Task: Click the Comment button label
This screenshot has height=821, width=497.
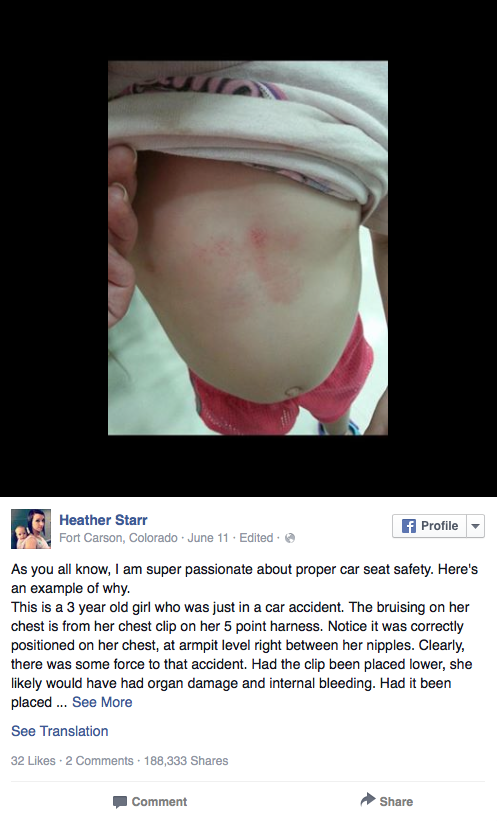Action: [x=159, y=802]
